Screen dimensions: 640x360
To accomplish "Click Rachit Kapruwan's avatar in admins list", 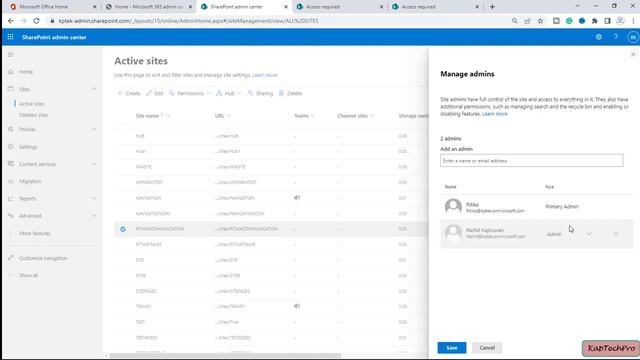I will point(453,233).
